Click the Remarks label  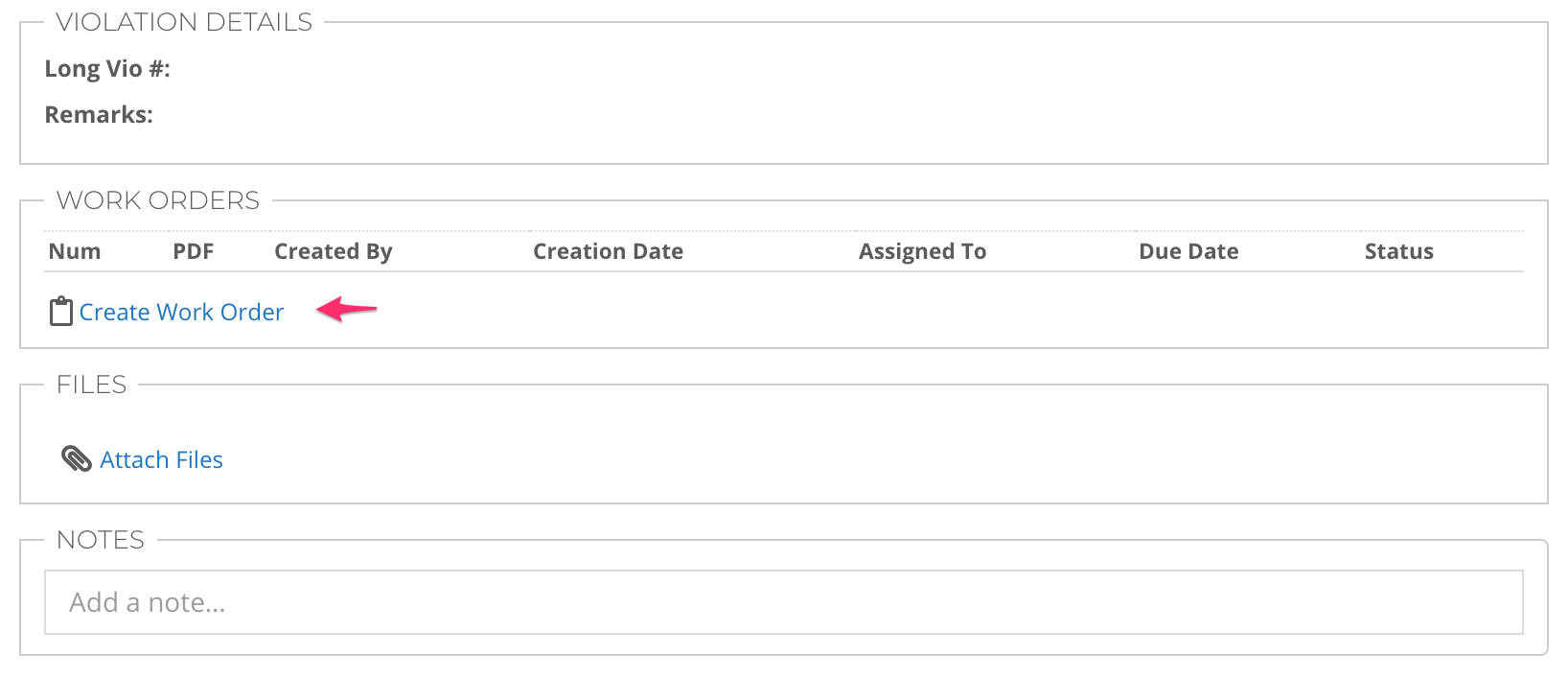pos(99,115)
